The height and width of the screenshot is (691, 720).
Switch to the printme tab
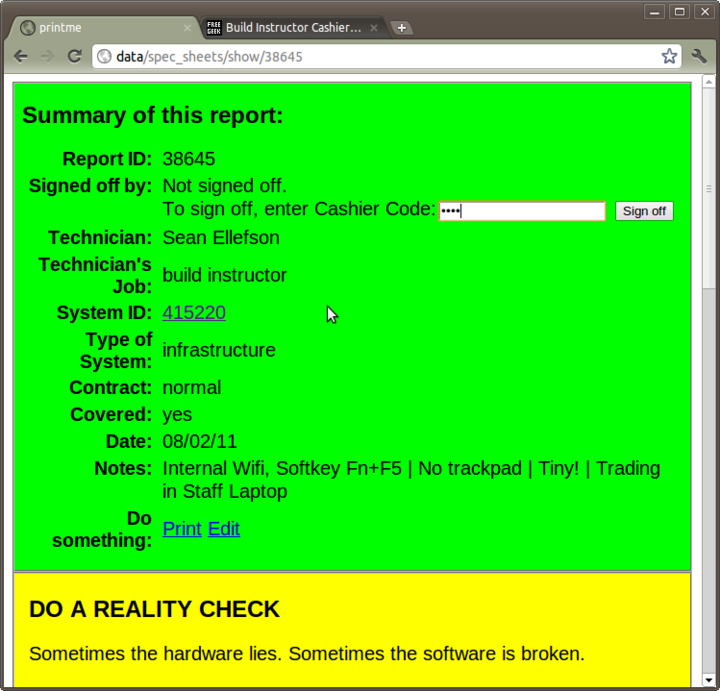click(100, 28)
